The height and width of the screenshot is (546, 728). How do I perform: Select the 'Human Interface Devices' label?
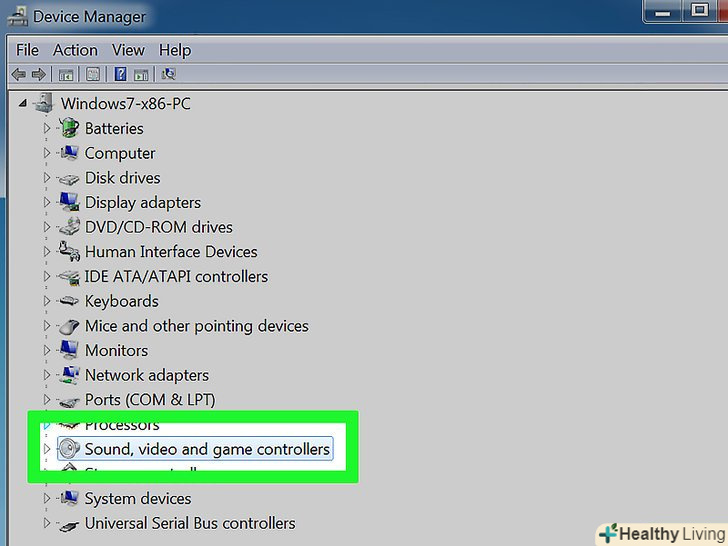point(171,252)
